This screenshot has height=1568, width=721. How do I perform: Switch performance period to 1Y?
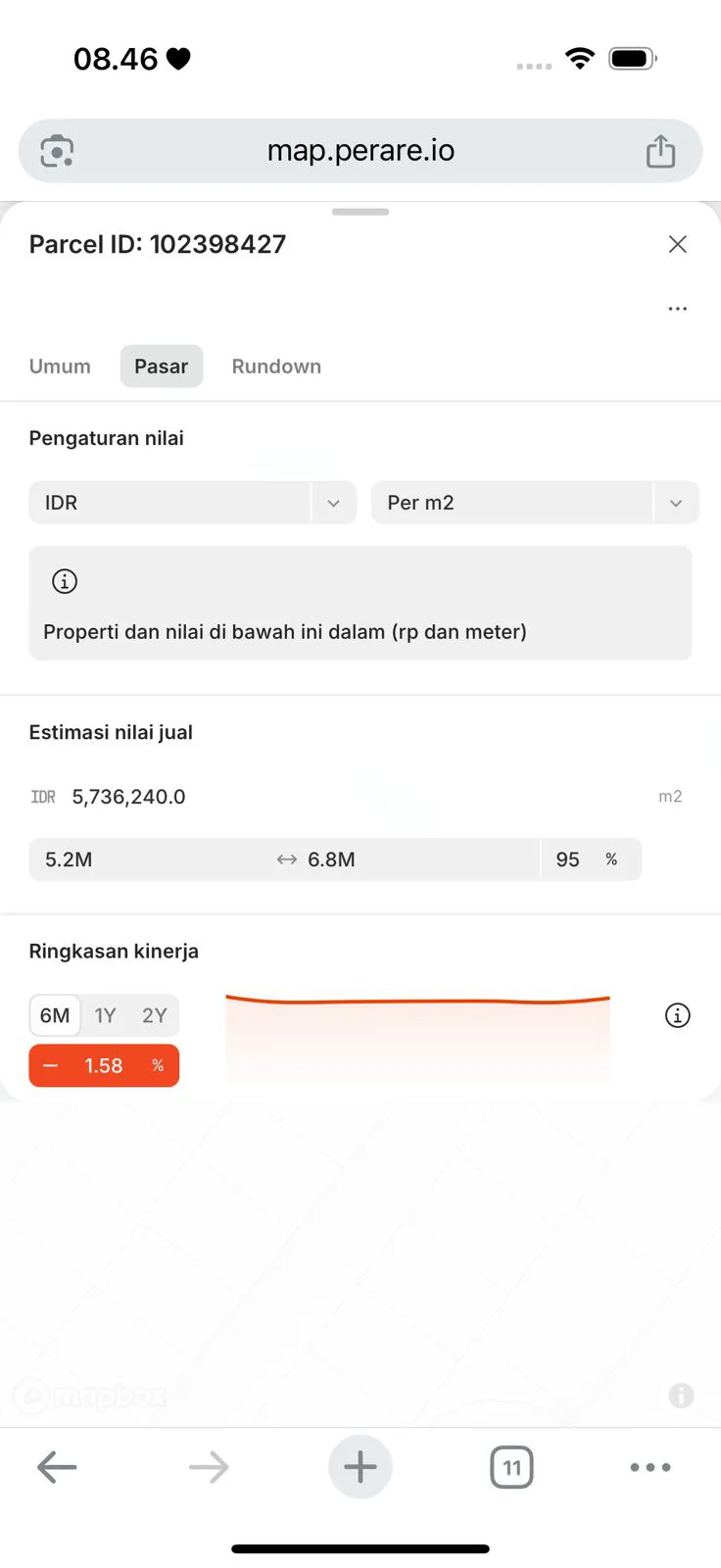105,1015
